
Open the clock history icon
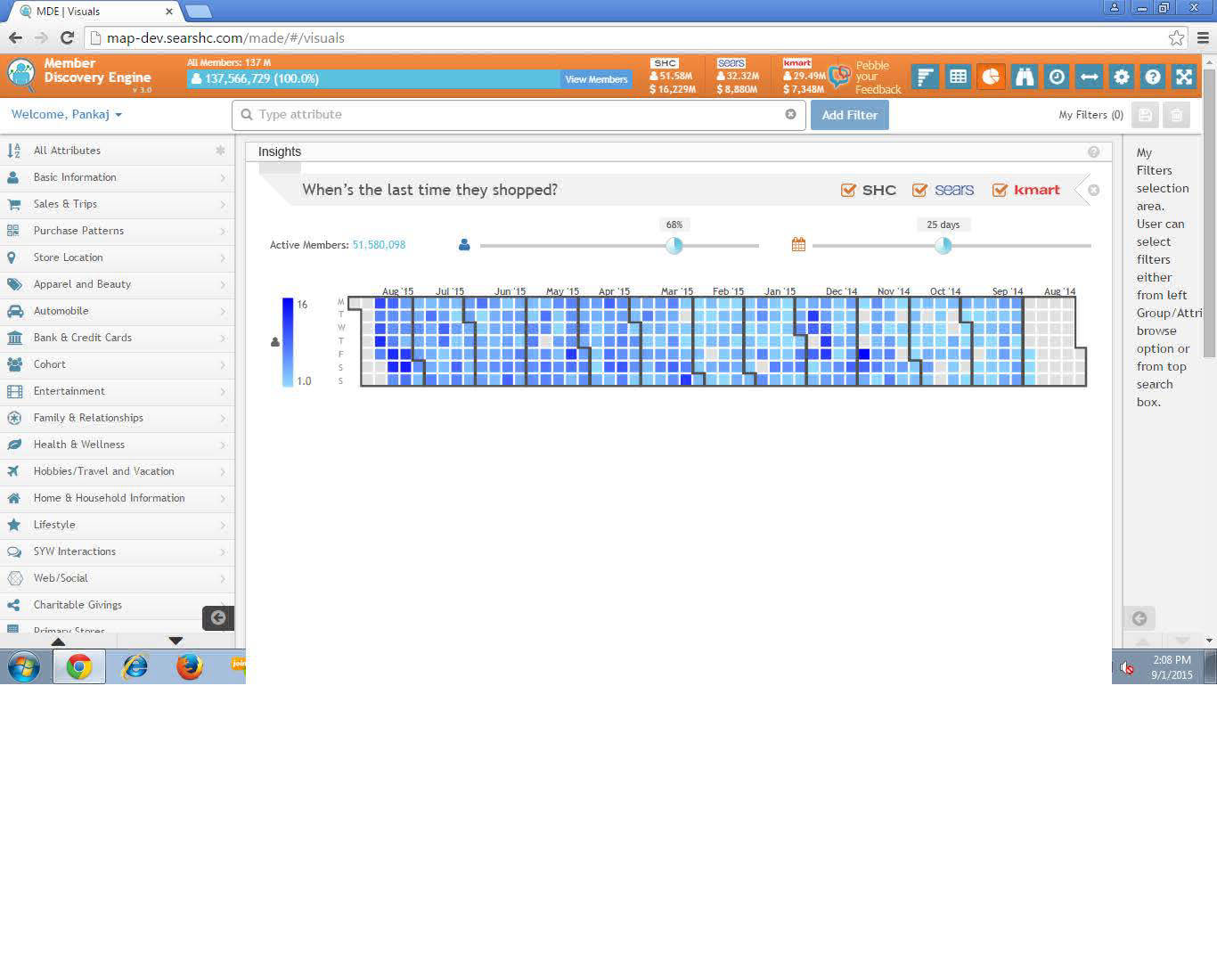pos(1057,78)
